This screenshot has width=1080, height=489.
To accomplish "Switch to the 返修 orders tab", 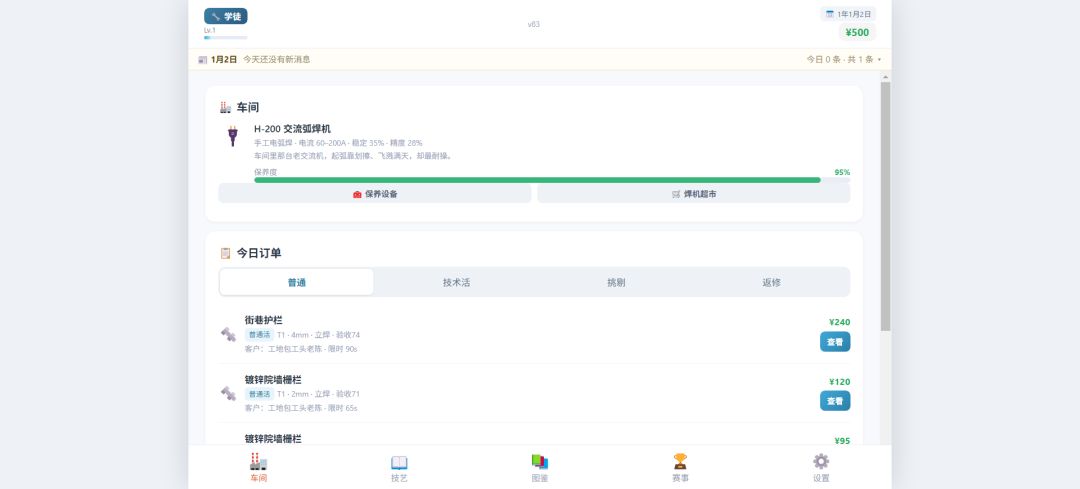I will (x=771, y=282).
